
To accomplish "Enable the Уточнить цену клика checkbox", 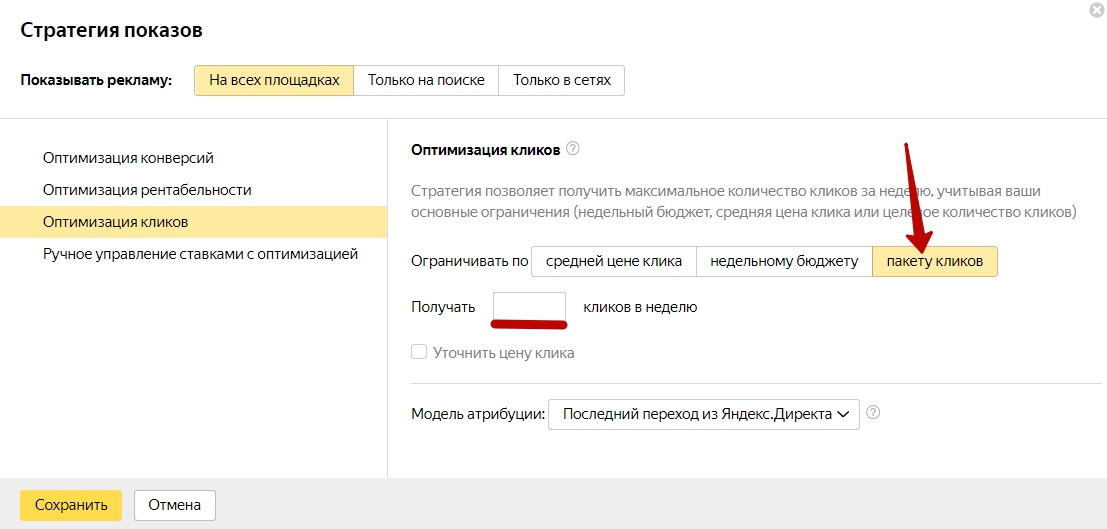I will point(419,352).
